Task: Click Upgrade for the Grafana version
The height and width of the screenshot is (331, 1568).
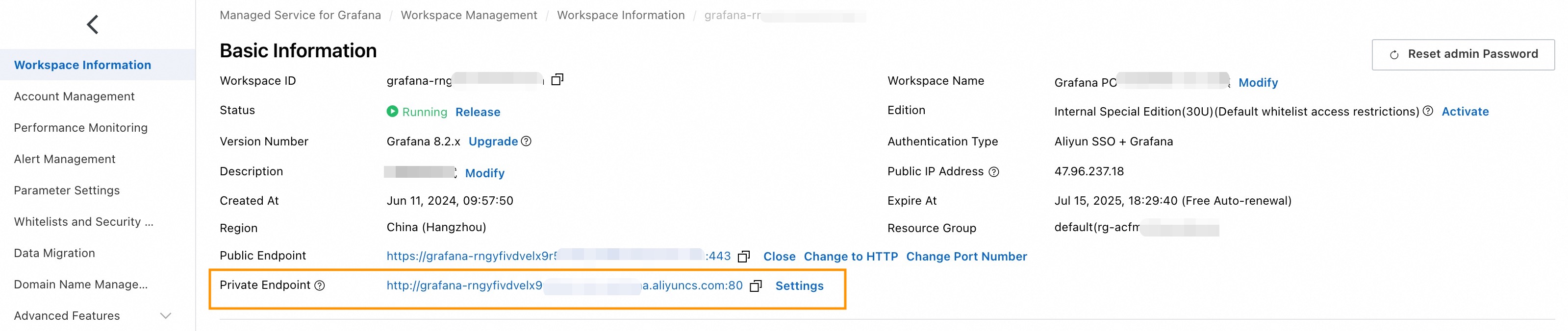Action: [493, 142]
